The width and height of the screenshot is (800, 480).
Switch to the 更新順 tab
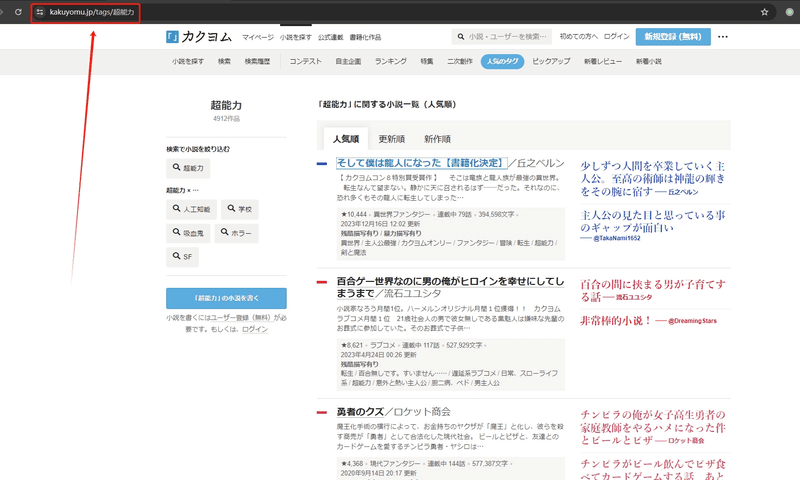click(391, 139)
